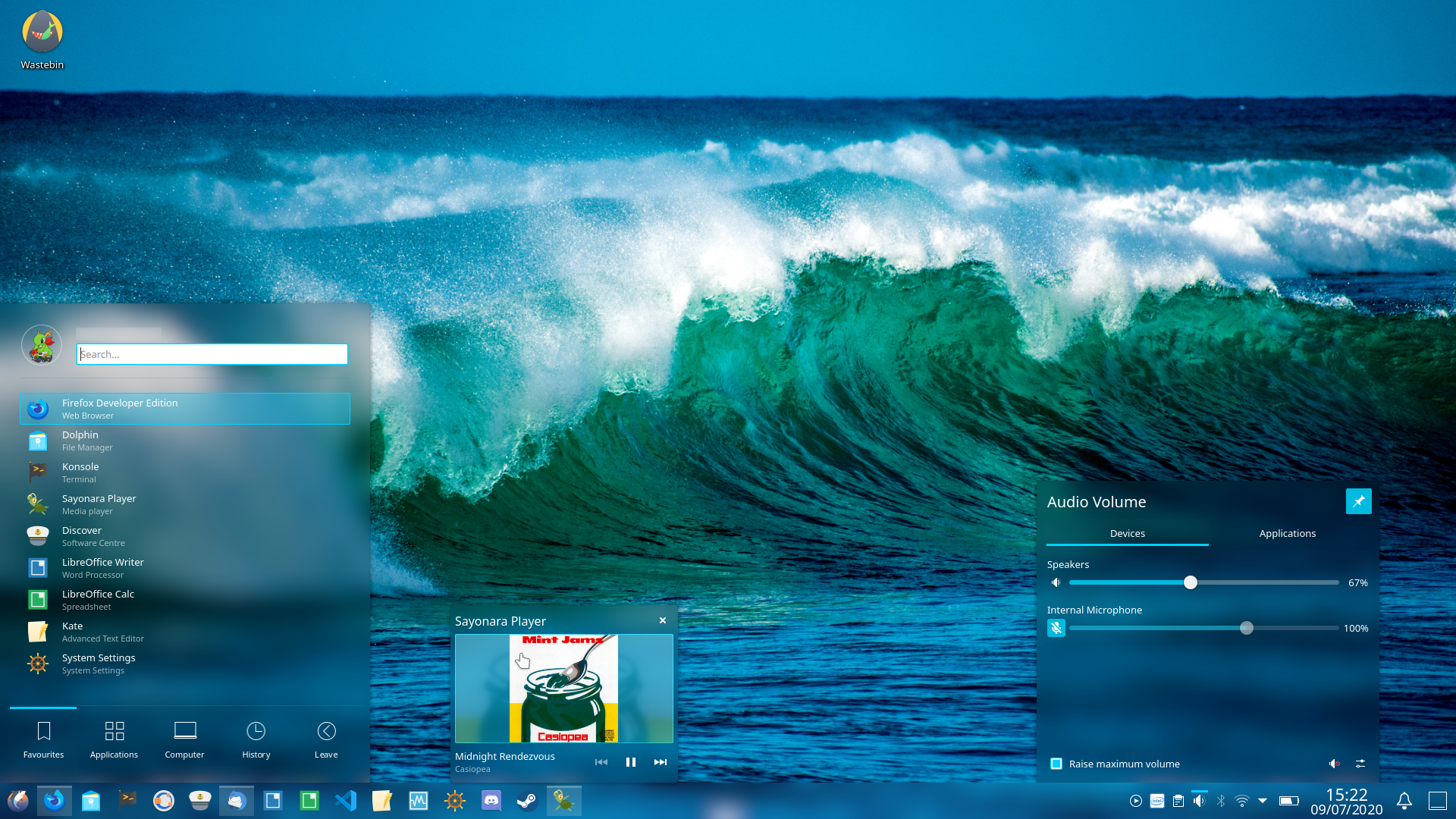Viewport: 1456px width, 819px height.
Task: Open the system monitor taskbar icon
Action: (x=419, y=801)
